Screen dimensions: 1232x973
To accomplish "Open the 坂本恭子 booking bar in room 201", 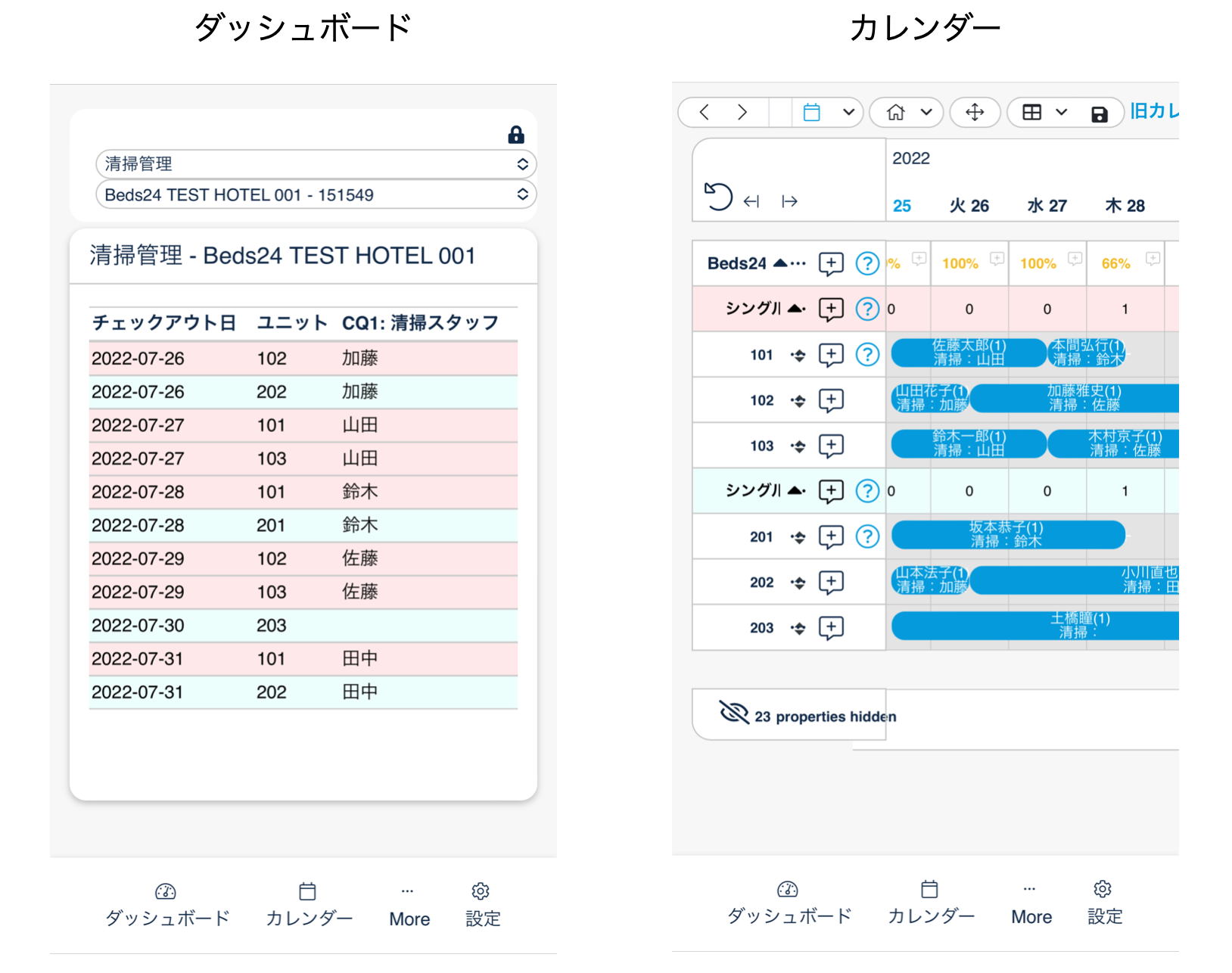I will point(1006,535).
